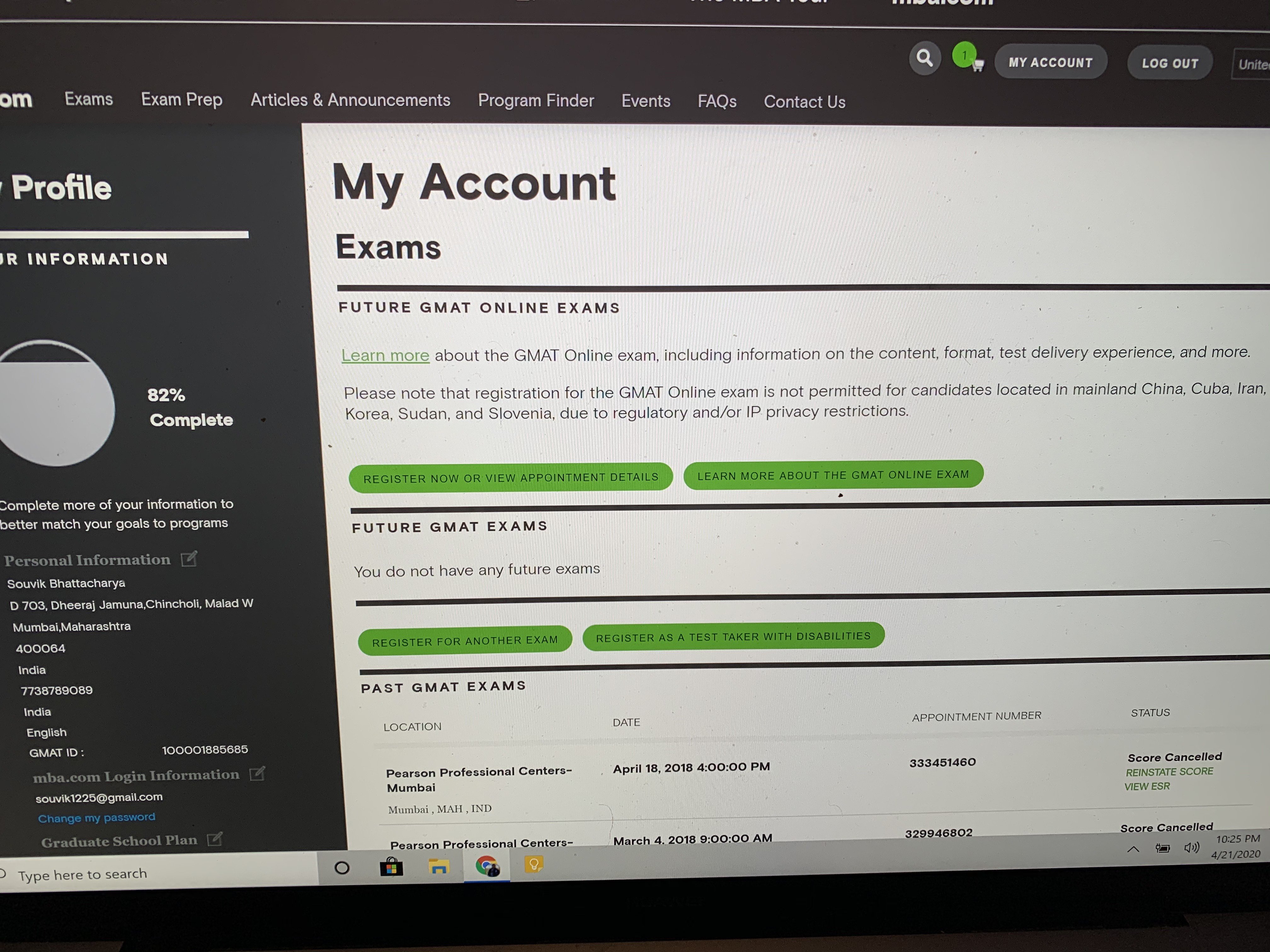Click the volume speaker tray icon

pos(1191,847)
